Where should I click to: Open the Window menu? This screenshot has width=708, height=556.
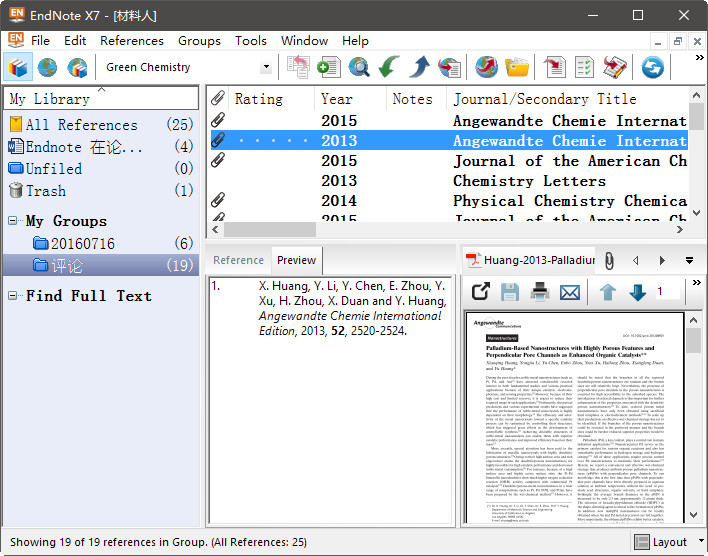[x=304, y=41]
